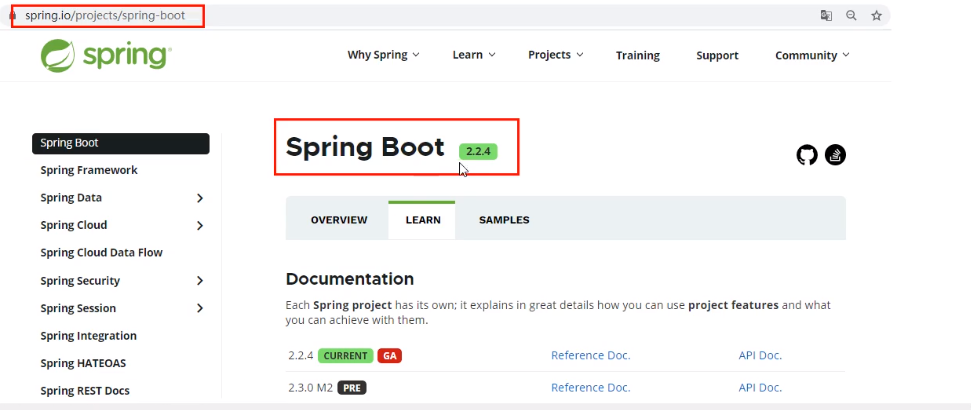Select Spring Framework in the sidebar
This screenshot has height=410, width=971.
pyautogui.click(x=89, y=170)
